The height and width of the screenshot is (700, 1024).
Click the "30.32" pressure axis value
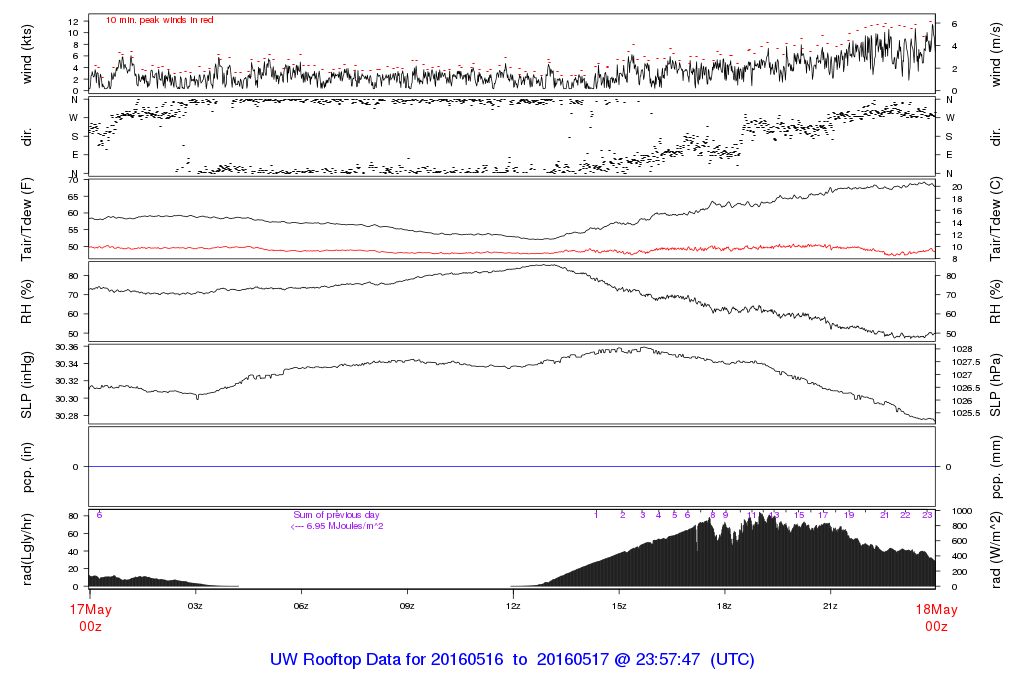(x=67, y=381)
